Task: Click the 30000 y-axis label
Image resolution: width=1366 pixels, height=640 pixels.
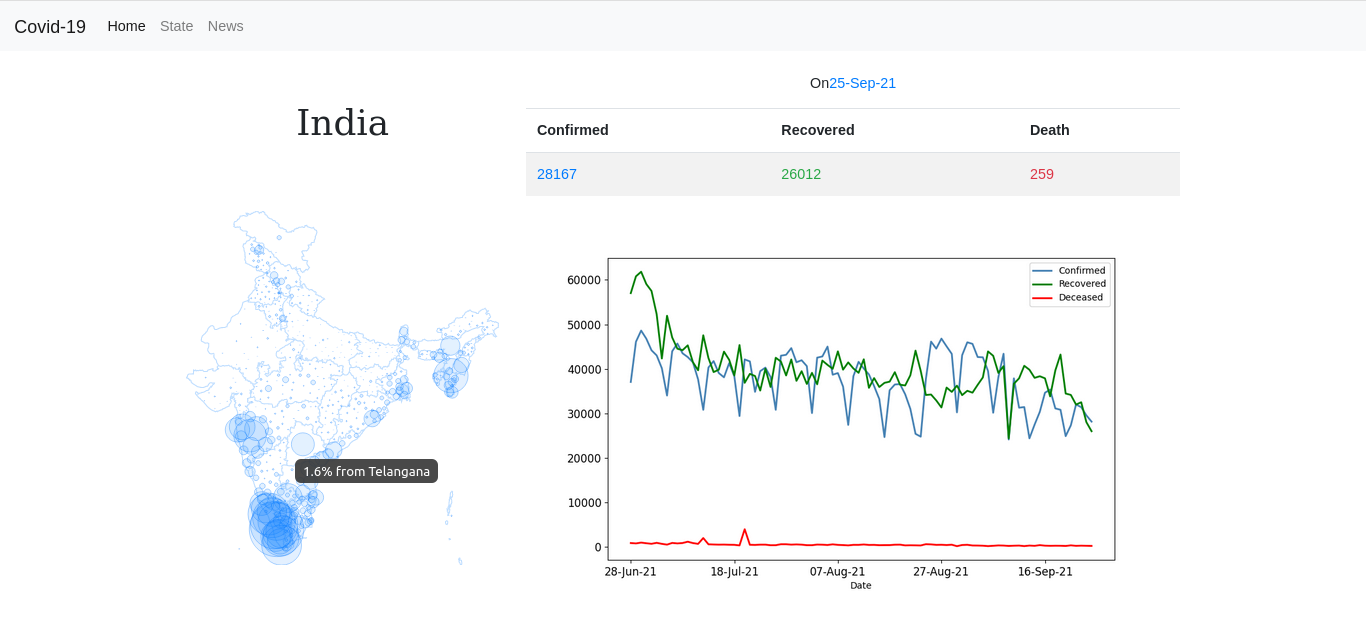Action: [584, 414]
